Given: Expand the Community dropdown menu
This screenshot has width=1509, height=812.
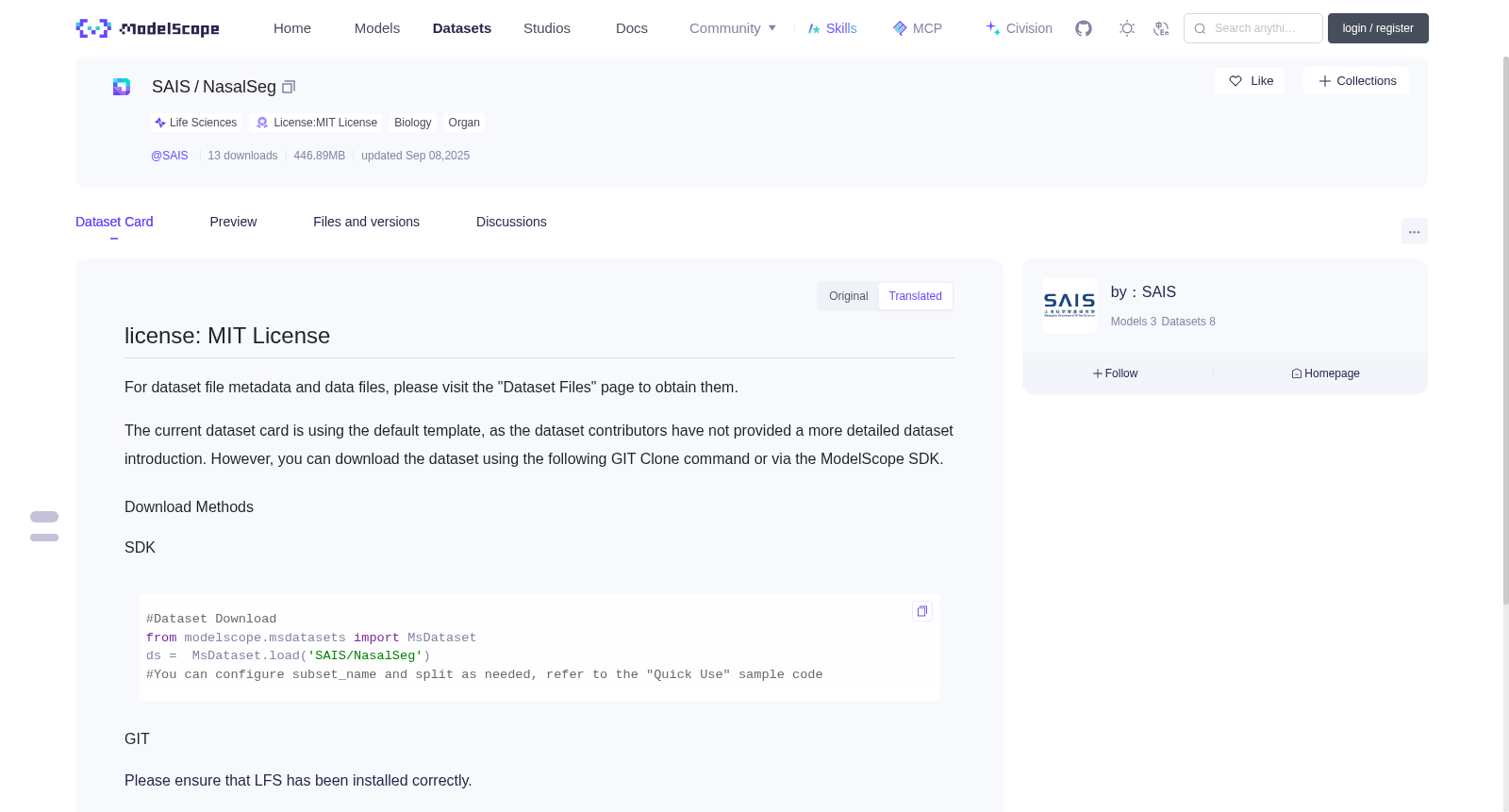Looking at the screenshot, I should coord(733,28).
